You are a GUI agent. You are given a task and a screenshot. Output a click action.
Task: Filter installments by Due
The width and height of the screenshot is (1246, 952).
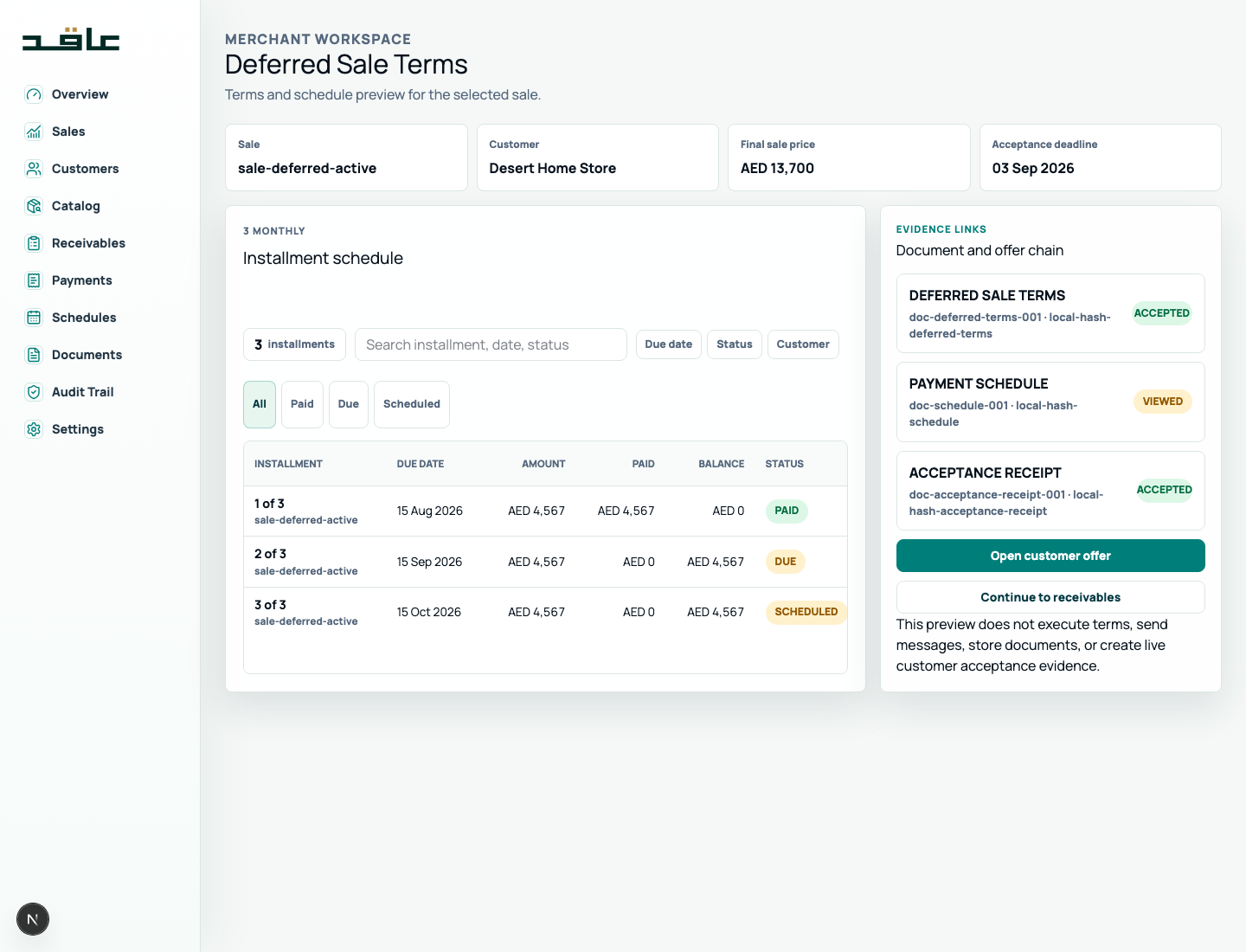tap(349, 404)
